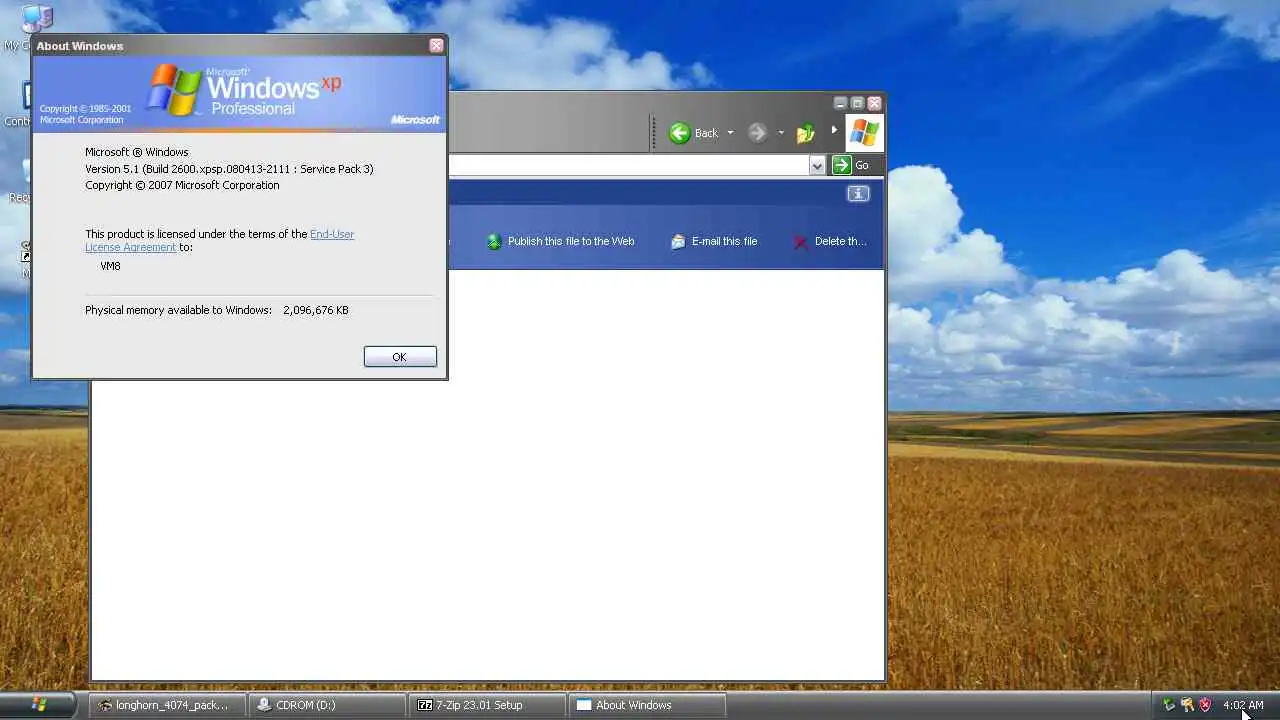1280x720 pixels.
Task: Open the Back history dropdown arrow
Action: (730, 133)
